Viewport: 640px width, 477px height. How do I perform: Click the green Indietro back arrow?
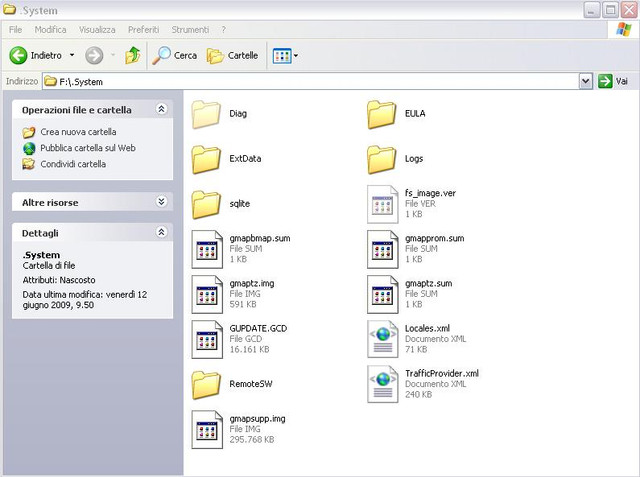[x=18, y=55]
